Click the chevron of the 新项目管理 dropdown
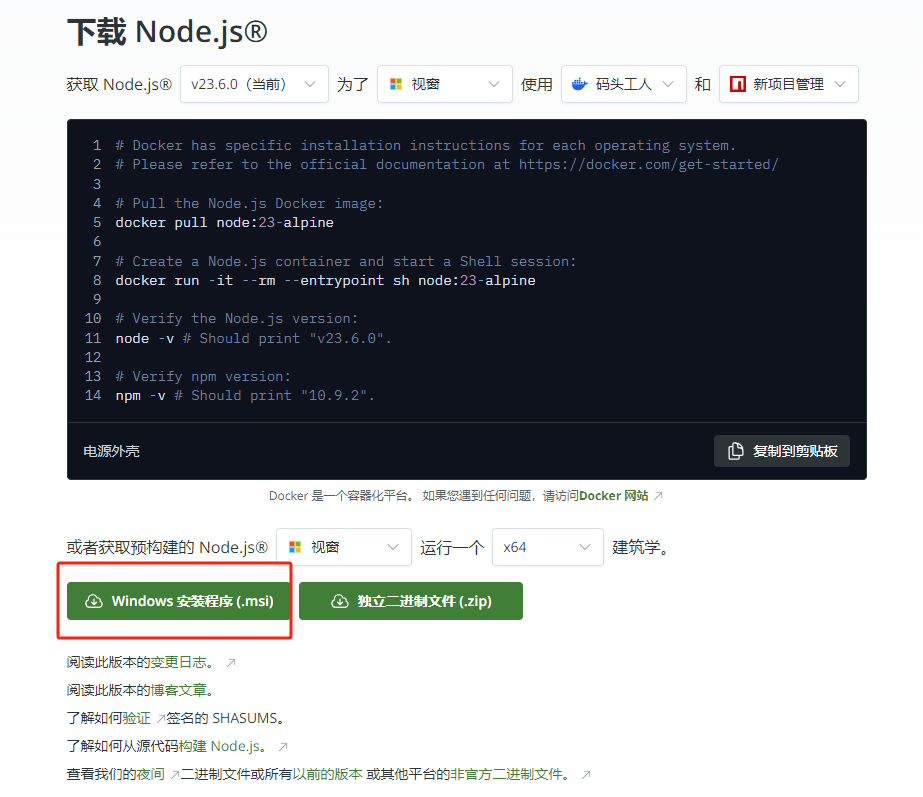 point(840,84)
